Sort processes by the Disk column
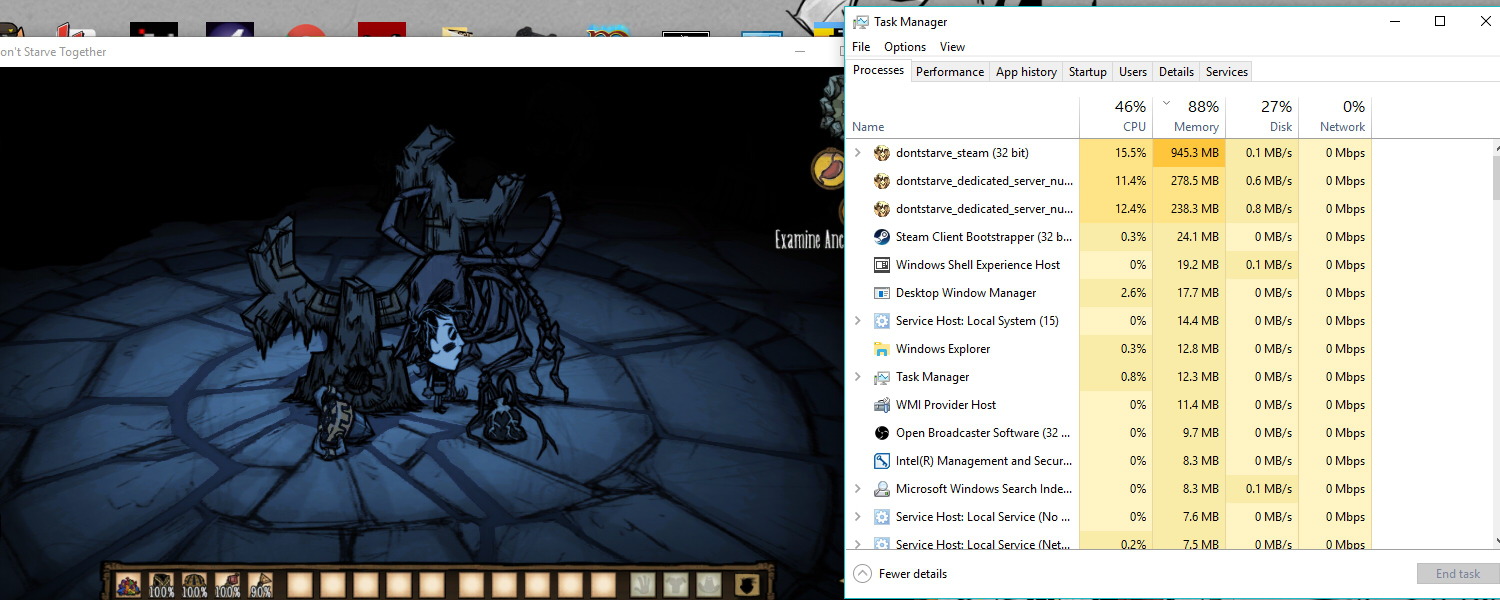The height and width of the screenshot is (600, 1500). 1262,116
